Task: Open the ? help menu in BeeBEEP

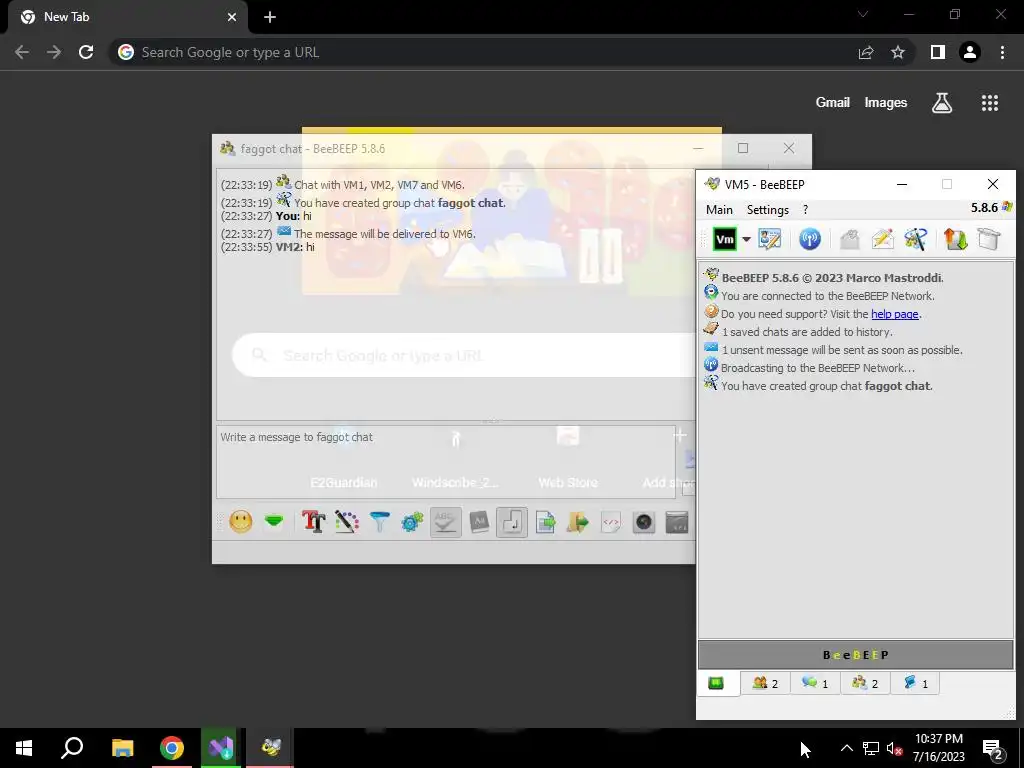Action: [x=805, y=210]
